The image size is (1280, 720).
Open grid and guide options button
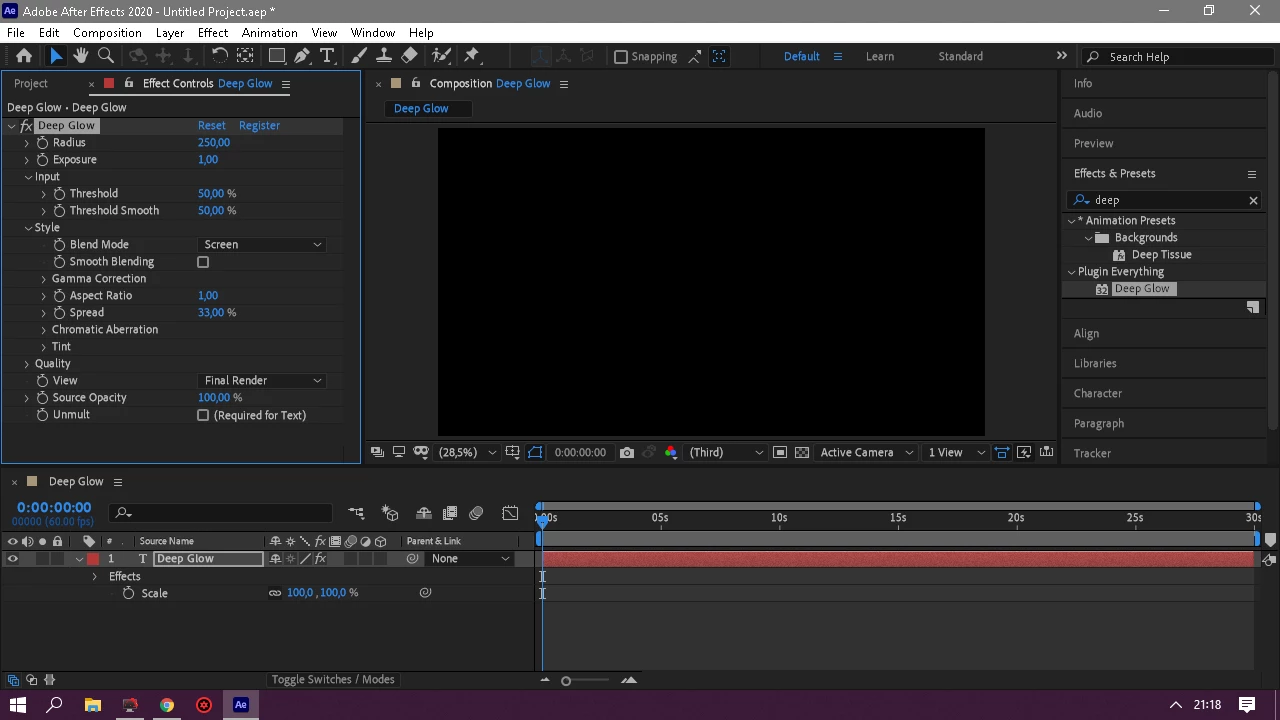pos(512,452)
